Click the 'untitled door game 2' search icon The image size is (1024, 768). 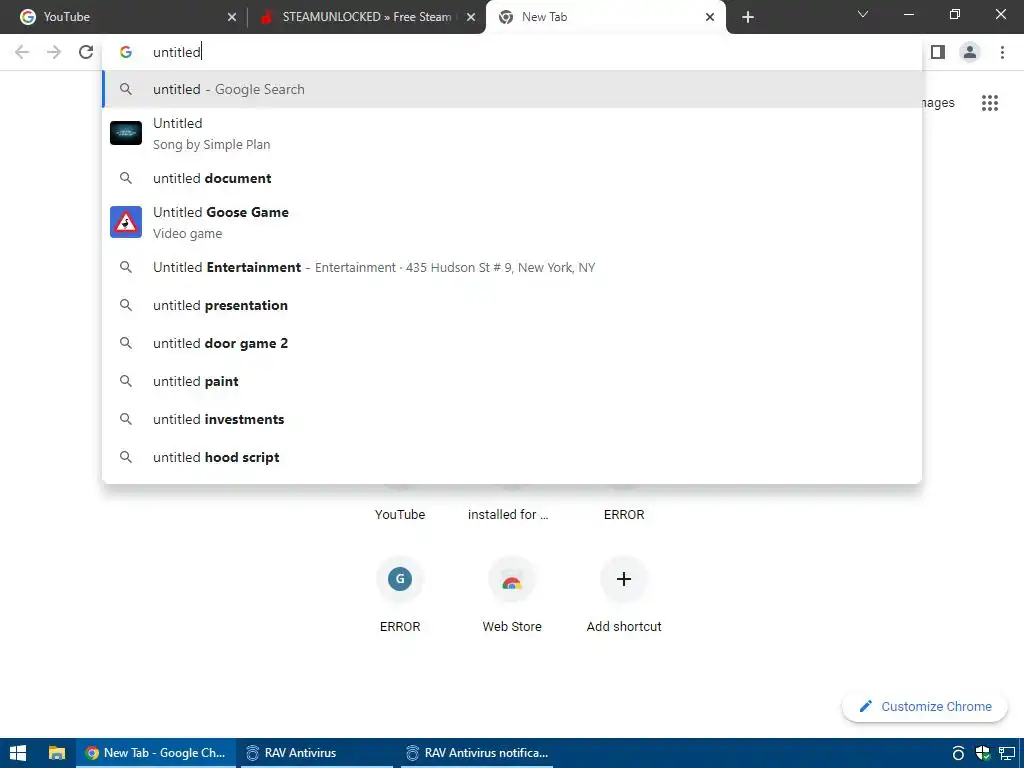tap(126, 343)
